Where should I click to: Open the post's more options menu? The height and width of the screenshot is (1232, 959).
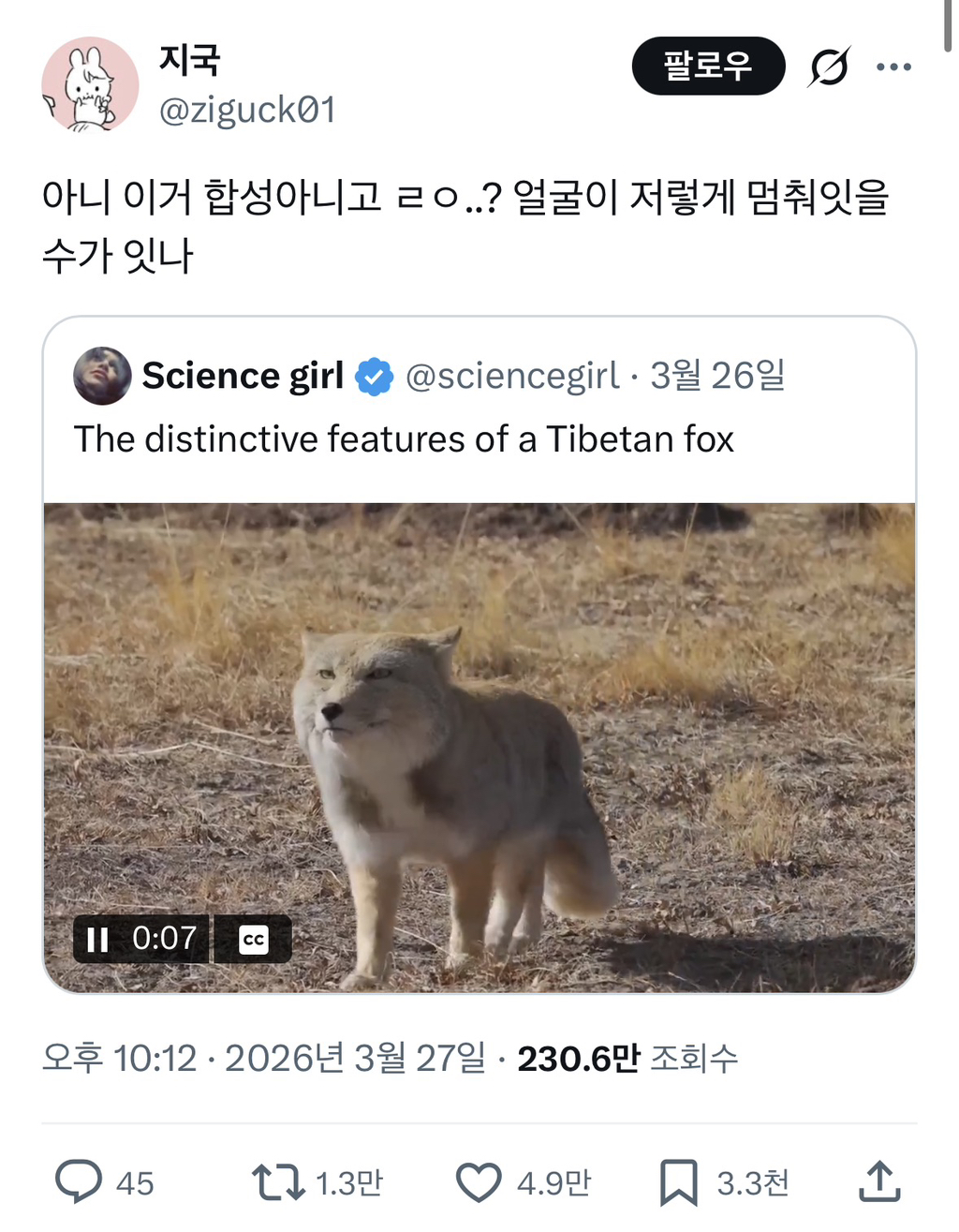click(x=894, y=66)
